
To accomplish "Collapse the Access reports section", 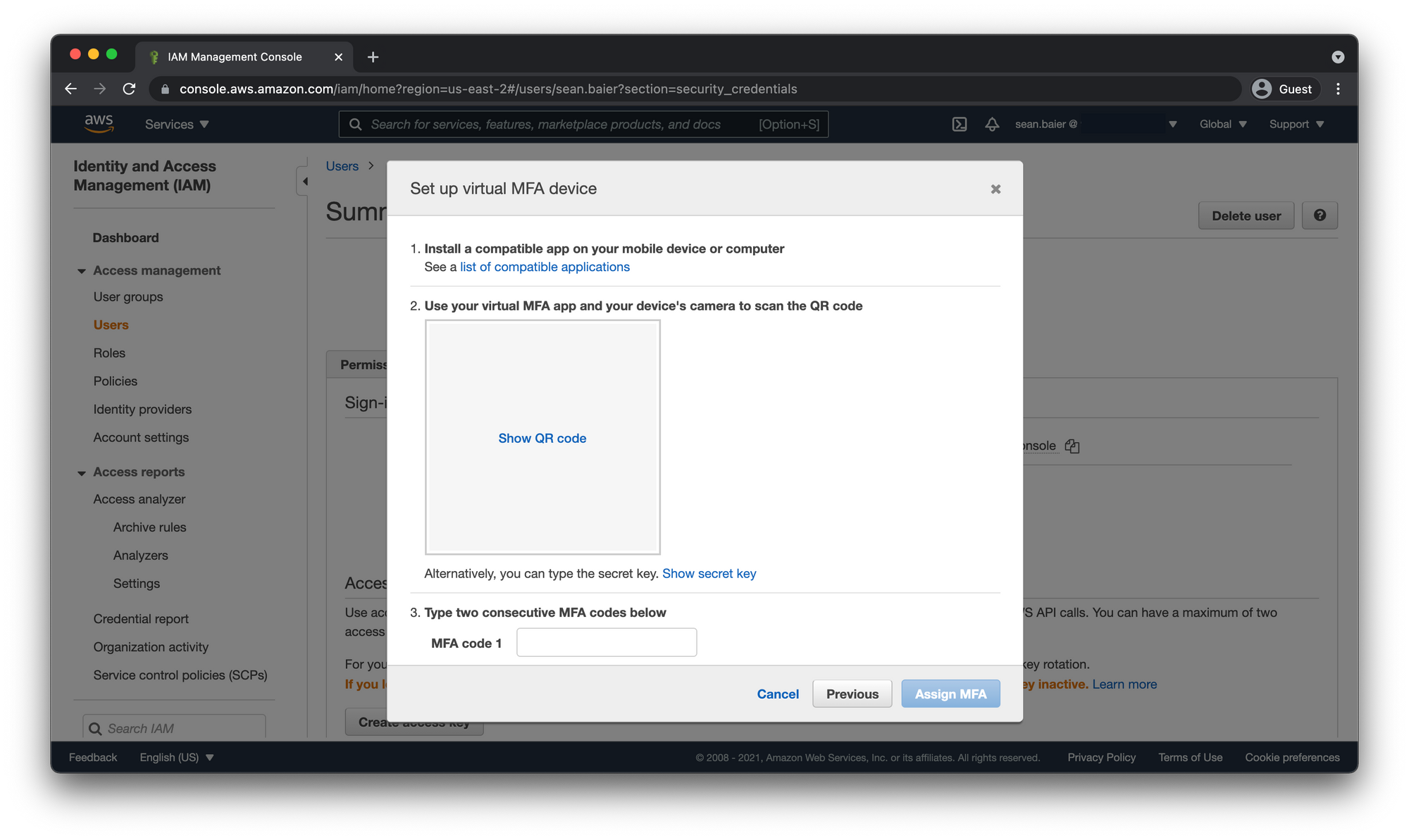I will (x=82, y=472).
